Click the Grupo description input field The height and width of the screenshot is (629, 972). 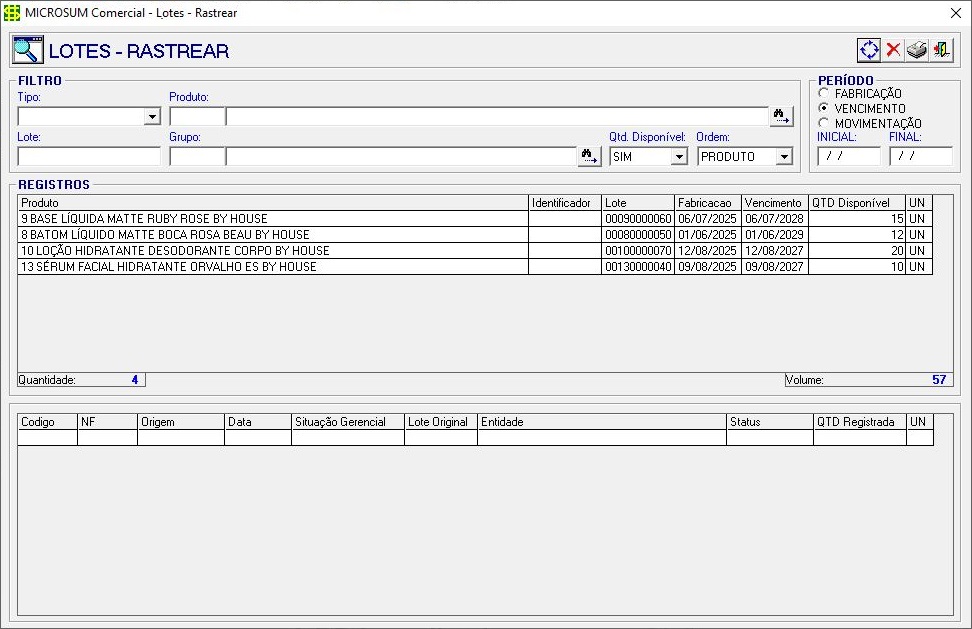click(x=401, y=157)
